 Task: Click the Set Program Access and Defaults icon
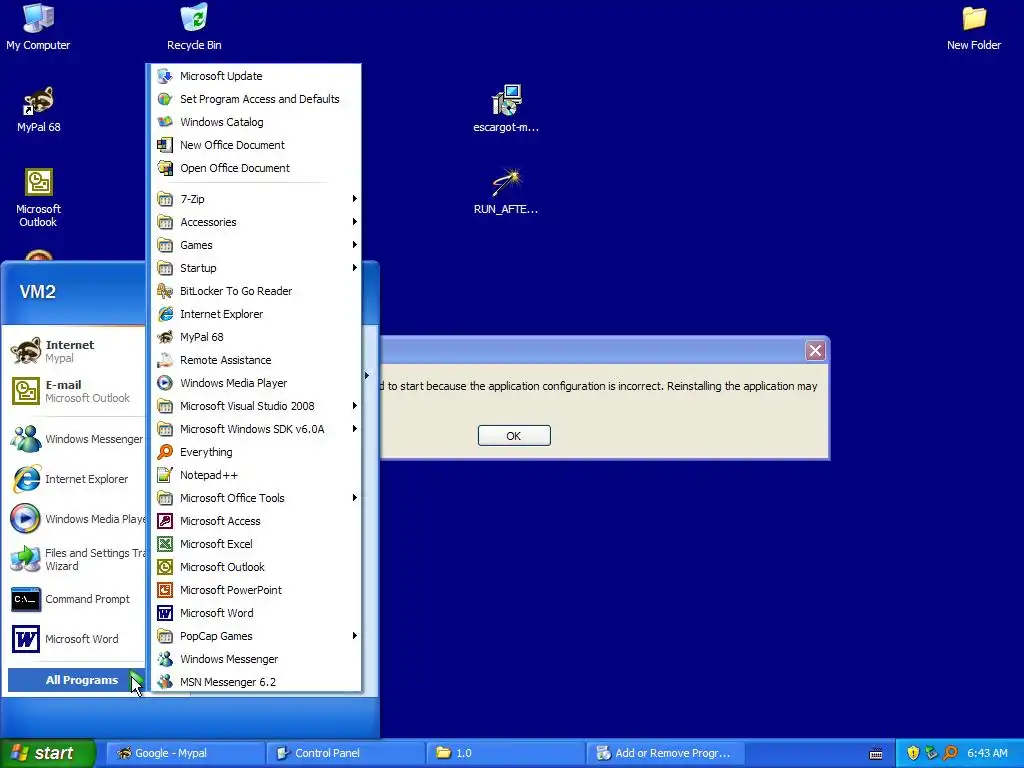pos(165,99)
